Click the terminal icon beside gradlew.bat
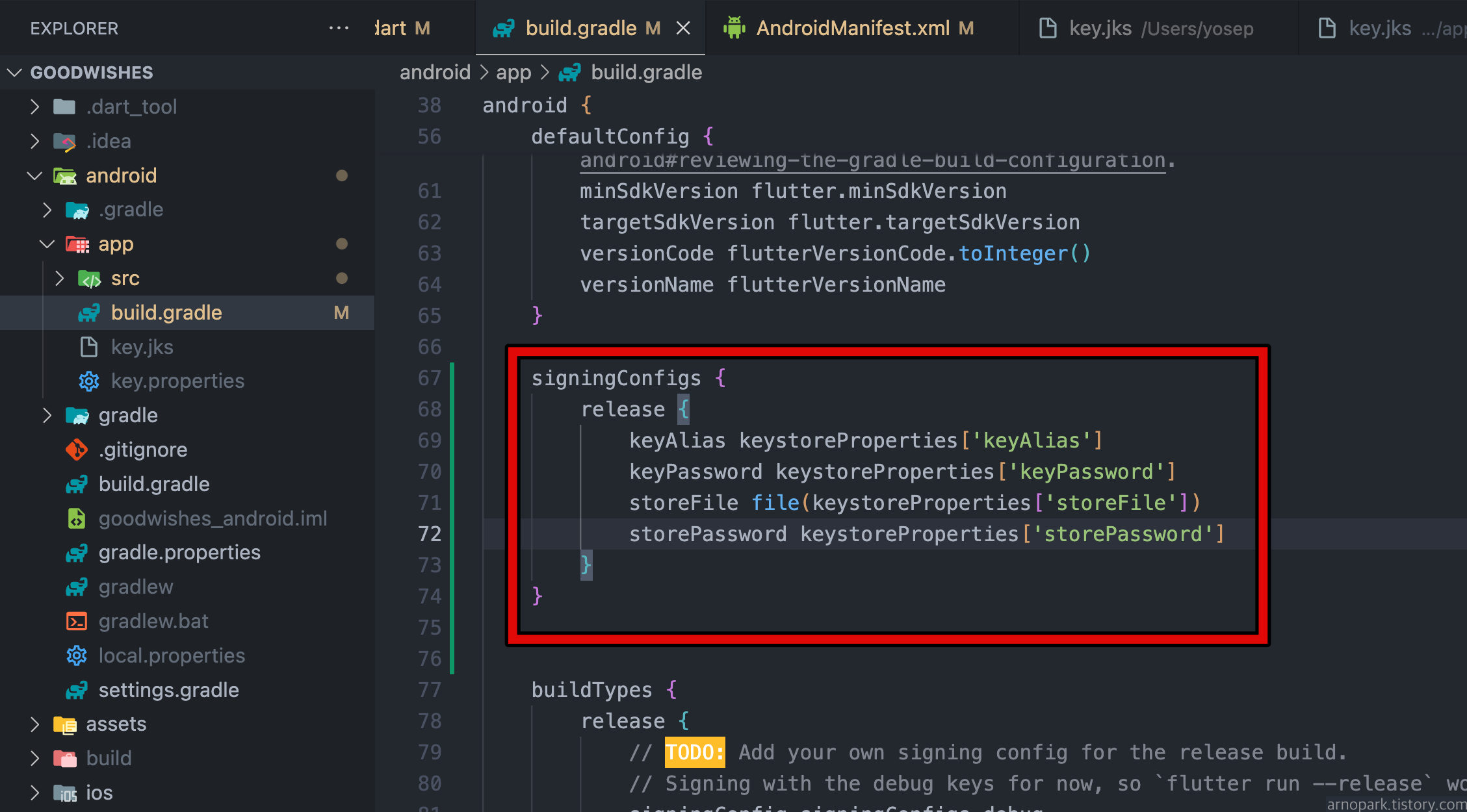This screenshot has height=812, width=1467. (77, 621)
